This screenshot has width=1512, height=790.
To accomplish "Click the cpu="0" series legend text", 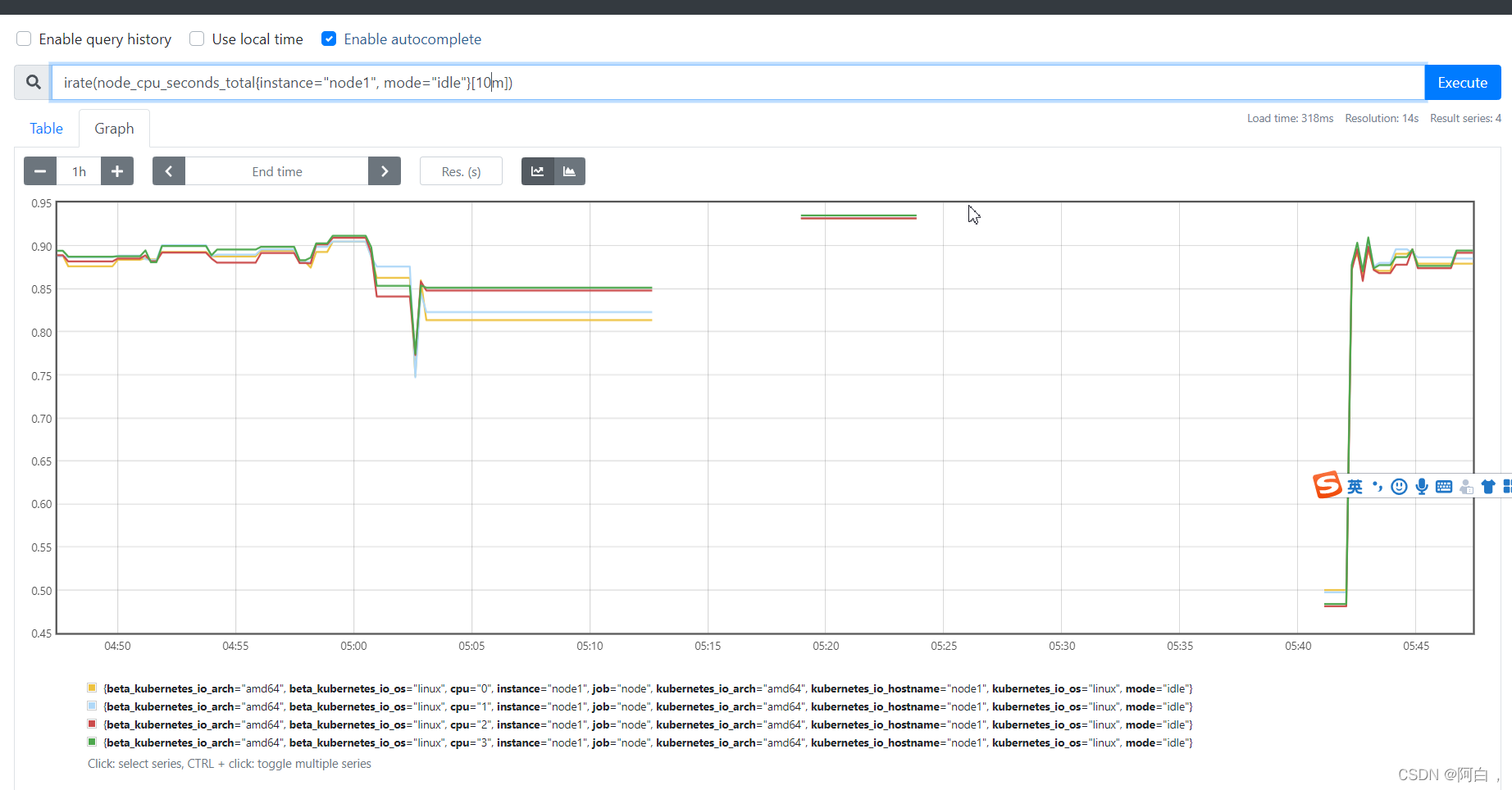I will (648, 688).
